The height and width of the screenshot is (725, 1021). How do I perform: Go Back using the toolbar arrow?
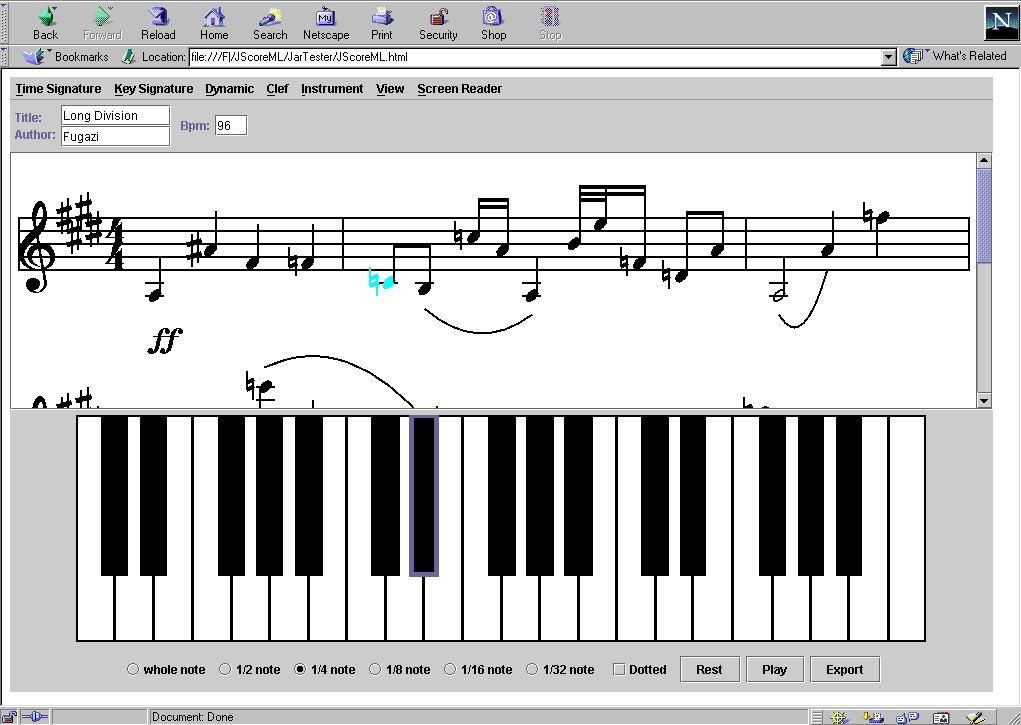[46, 17]
